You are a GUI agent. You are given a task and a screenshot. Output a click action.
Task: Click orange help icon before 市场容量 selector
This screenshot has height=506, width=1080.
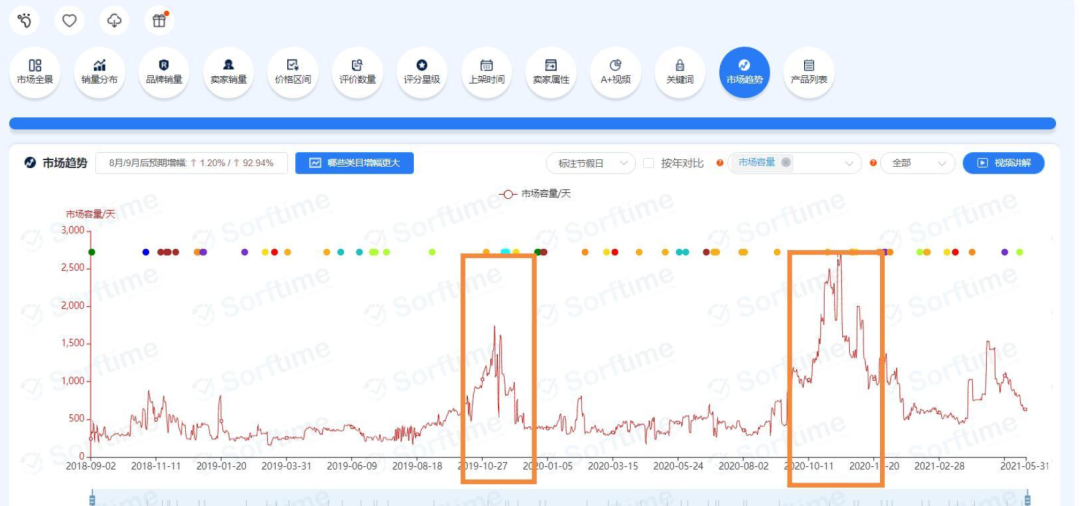click(x=720, y=163)
